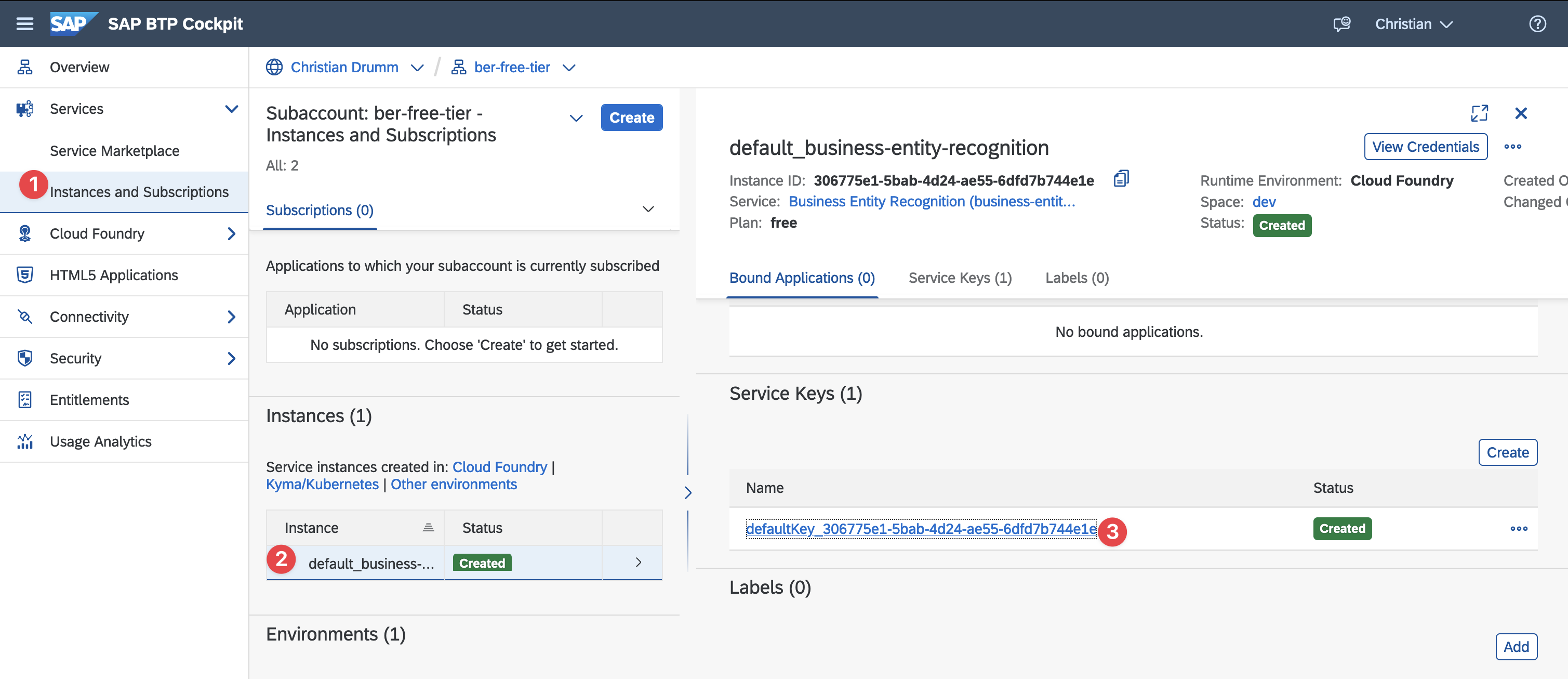Viewport: 1568px width, 679px height.
Task: Click the ber-free-tier subaccount icon
Action: click(458, 67)
